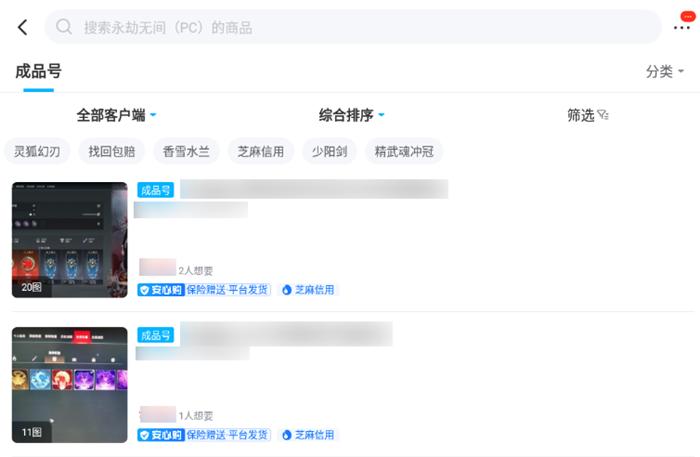Toggle the 找回包赔 filter tag
Image resolution: width=700 pixels, height=457 pixels.
click(111, 152)
